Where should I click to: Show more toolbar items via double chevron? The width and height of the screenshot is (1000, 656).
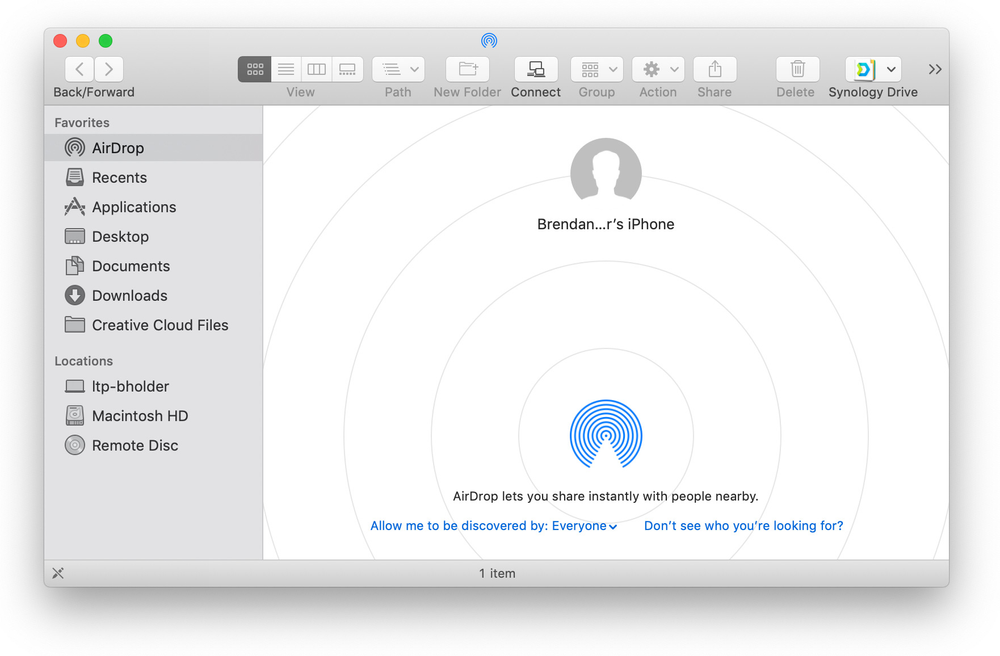pos(935,69)
